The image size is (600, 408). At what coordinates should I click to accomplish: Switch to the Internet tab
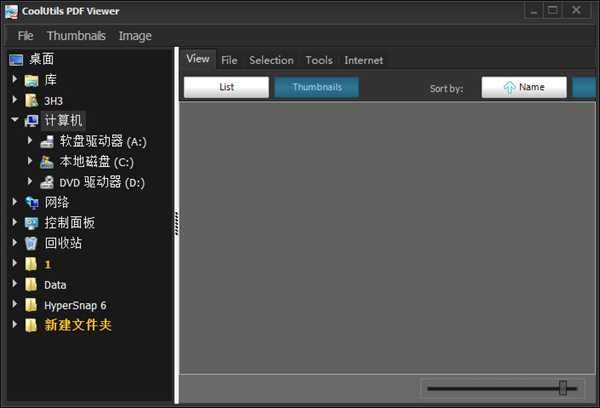pyautogui.click(x=364, y=60)
